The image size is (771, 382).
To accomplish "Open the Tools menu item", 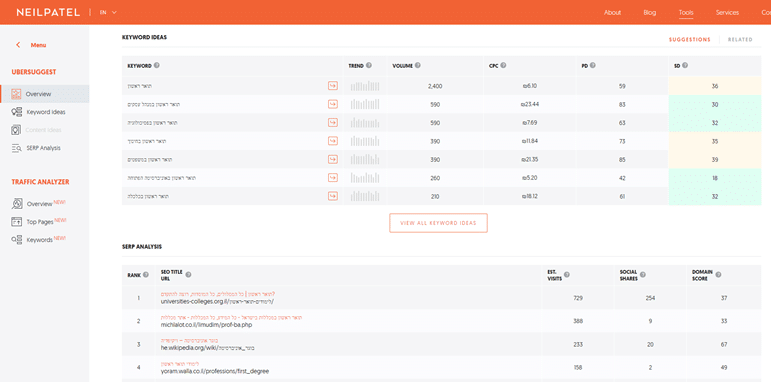I will pos(686,12).
